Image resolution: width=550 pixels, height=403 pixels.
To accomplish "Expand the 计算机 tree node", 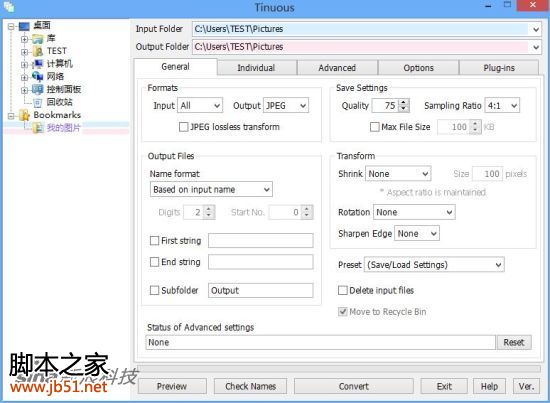I will click(x=24, y=65).
